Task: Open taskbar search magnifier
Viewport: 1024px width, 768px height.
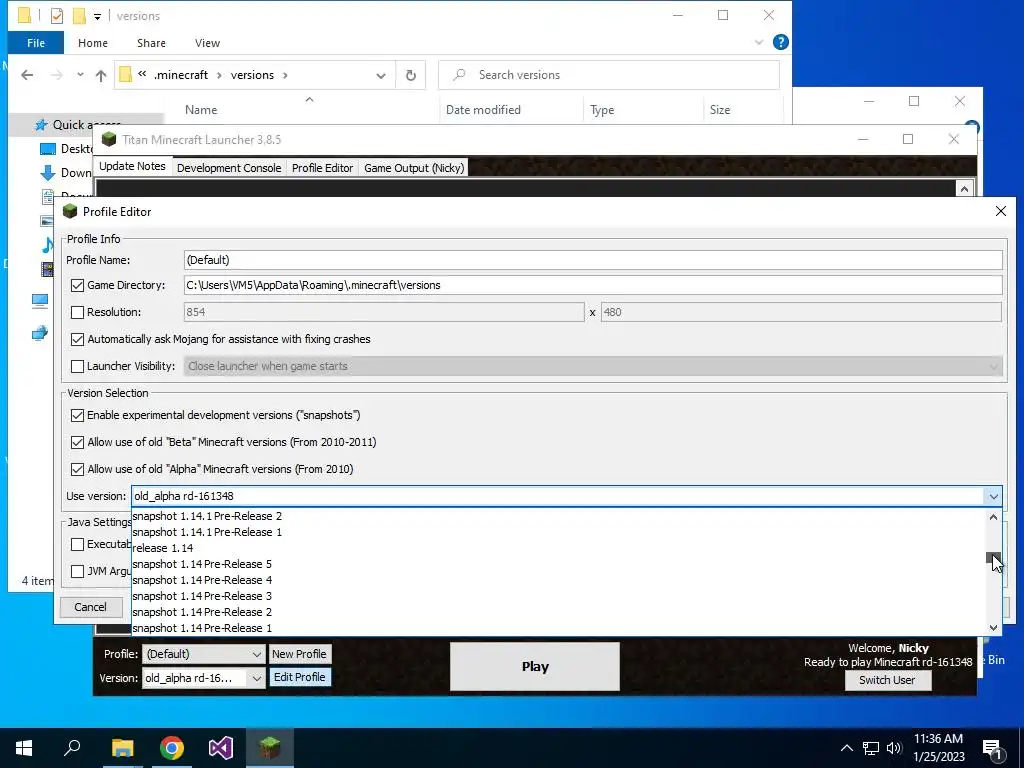Action: pyautogui.click(x=72, y=748)
